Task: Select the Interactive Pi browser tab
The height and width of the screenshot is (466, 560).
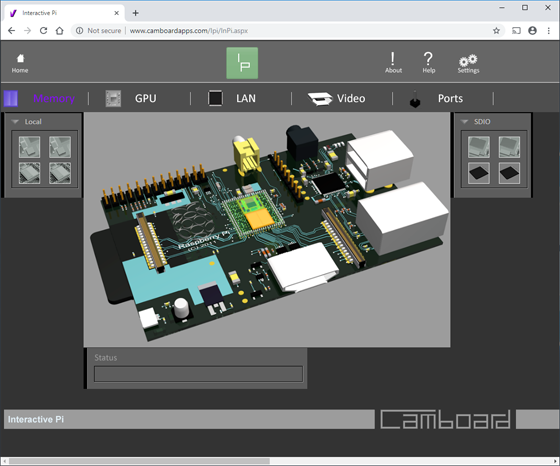Action: point(65,13)
